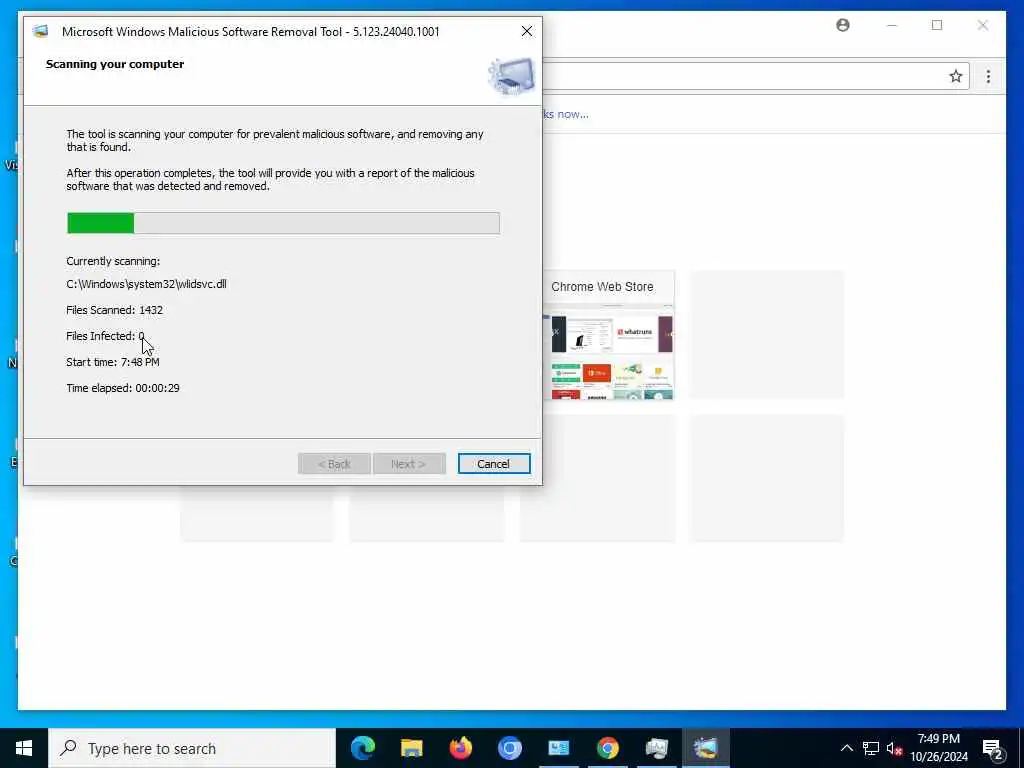Screen dimensions: 1024x768
Task: Open Chrome's three-dot menu
Action: (x=988, y=76)
